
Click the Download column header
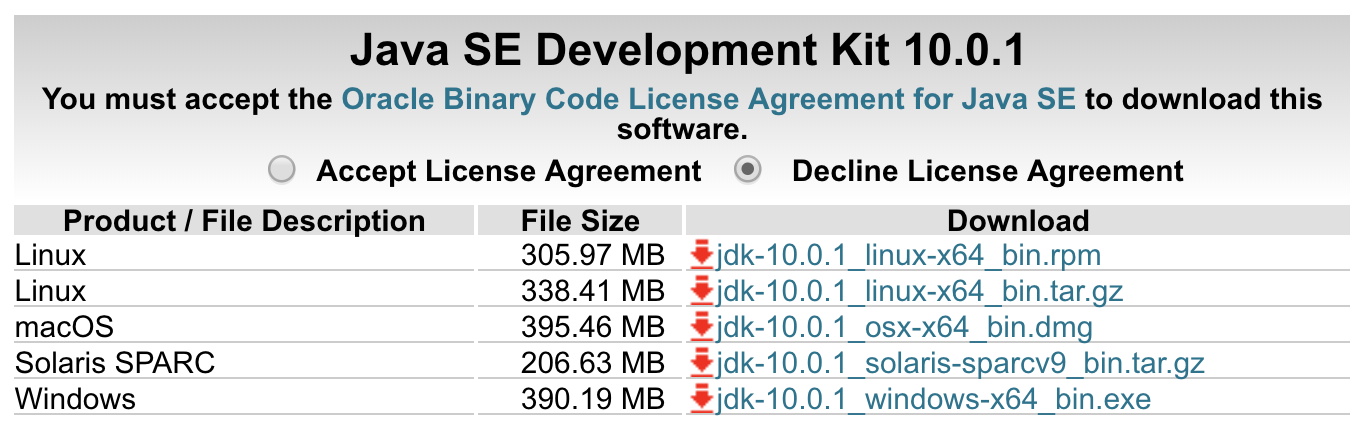1017,220
